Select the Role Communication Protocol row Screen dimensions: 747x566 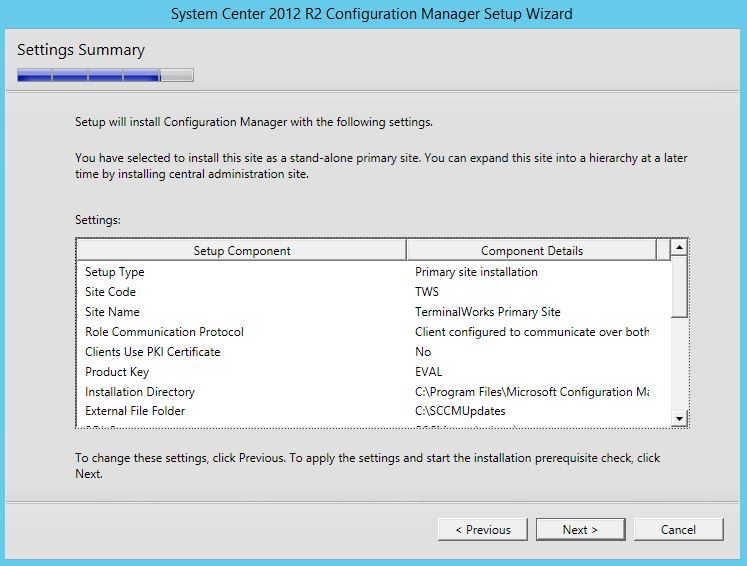373,332
